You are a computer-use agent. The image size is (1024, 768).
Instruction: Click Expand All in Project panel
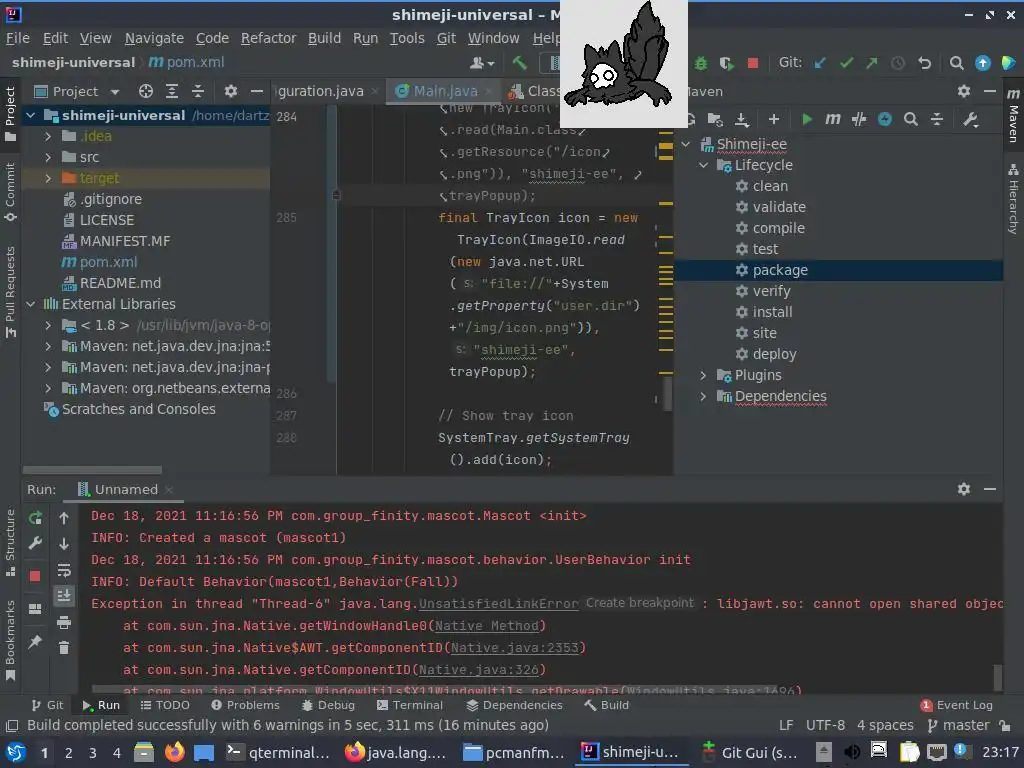[172, 91]
